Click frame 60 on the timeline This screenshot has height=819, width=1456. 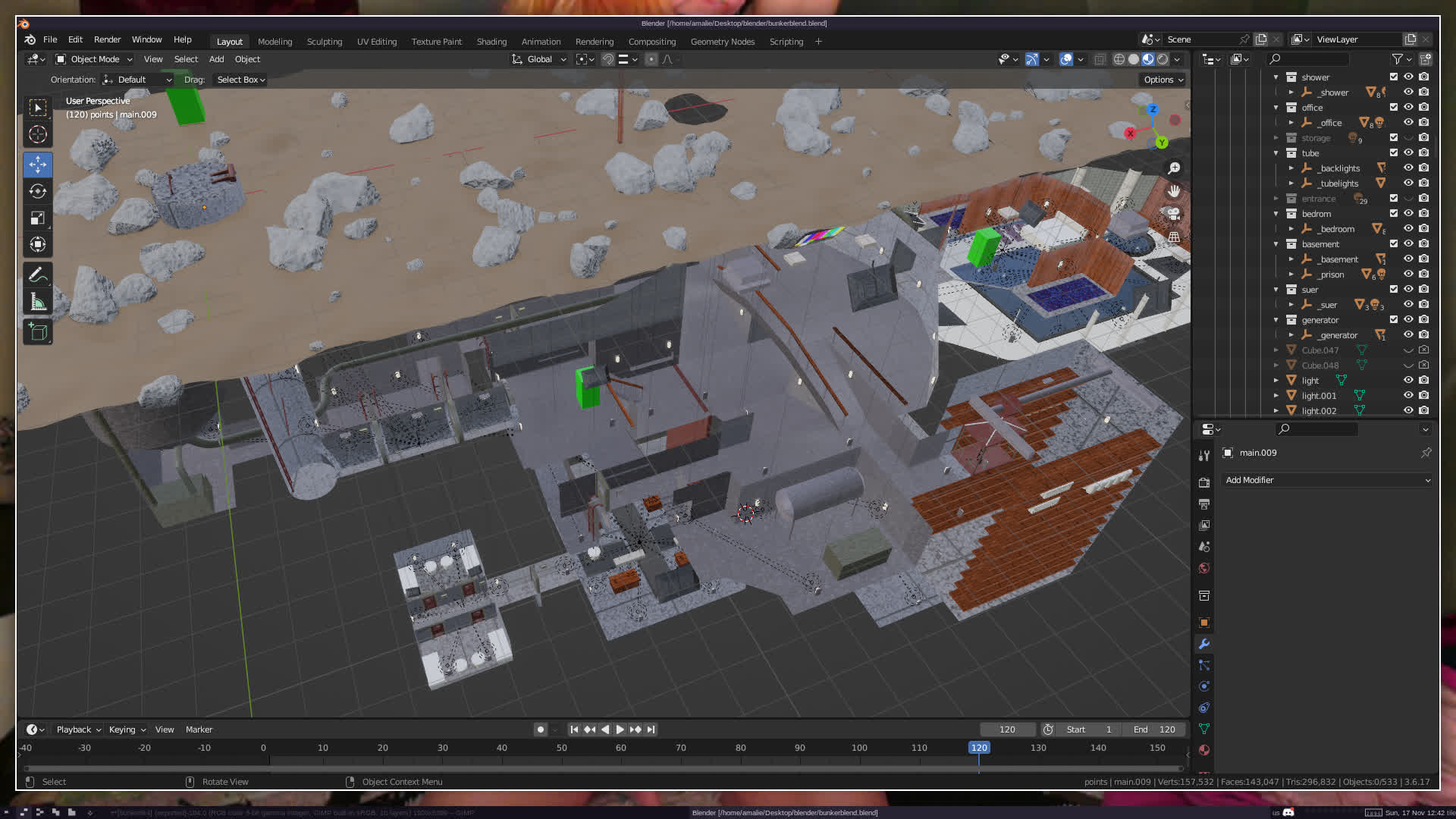621,748
